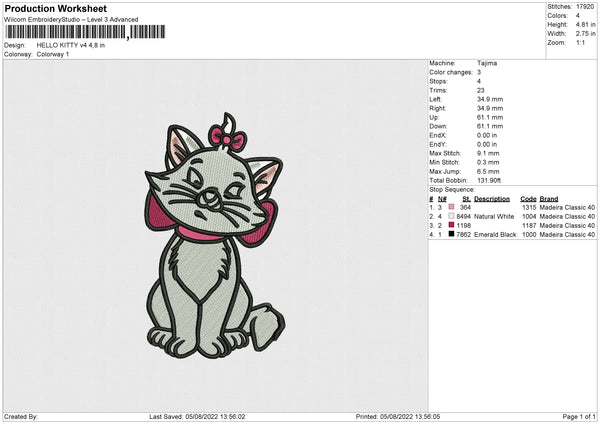Click the 'N#' column header
The height and width of the screenshot is (424, 600).
click(442, 199)
